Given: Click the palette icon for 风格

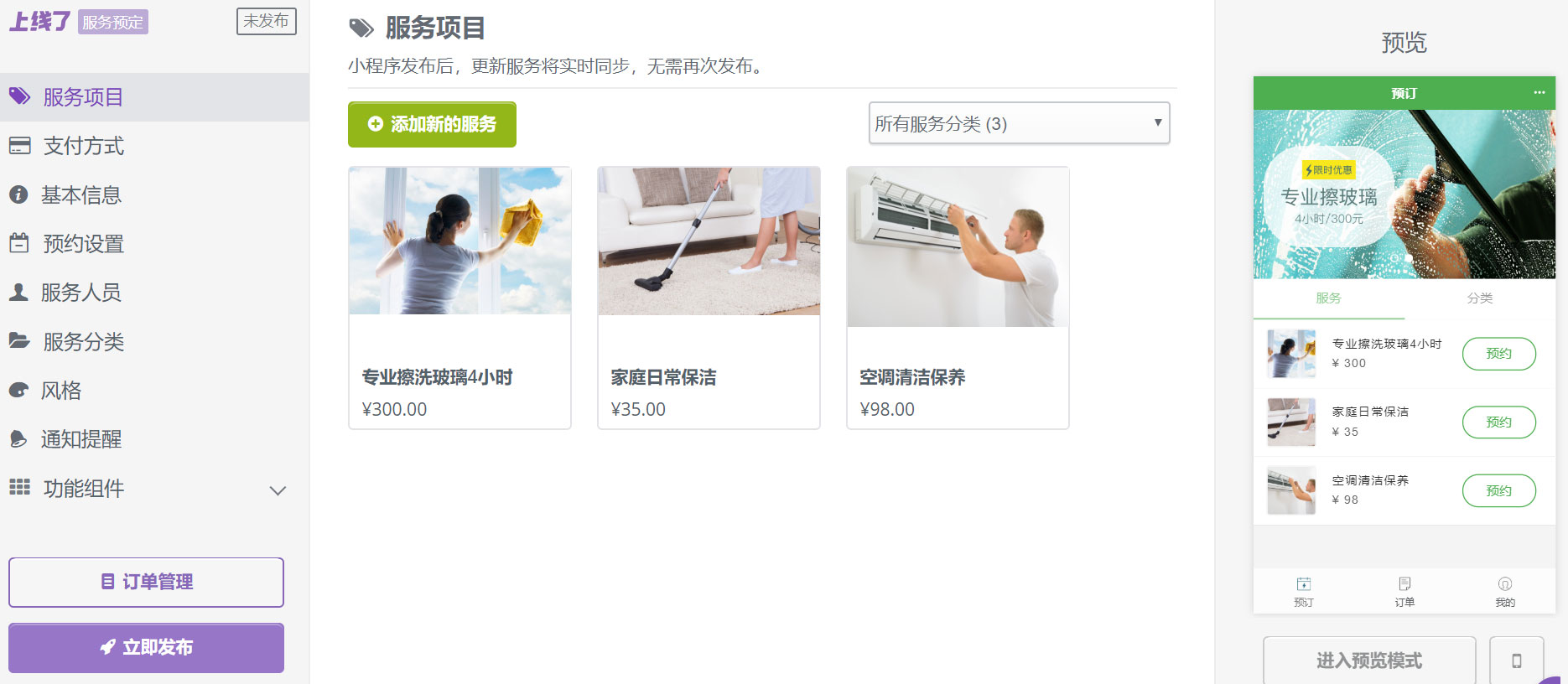Looking at the screenshot, I should coord(18,390).
